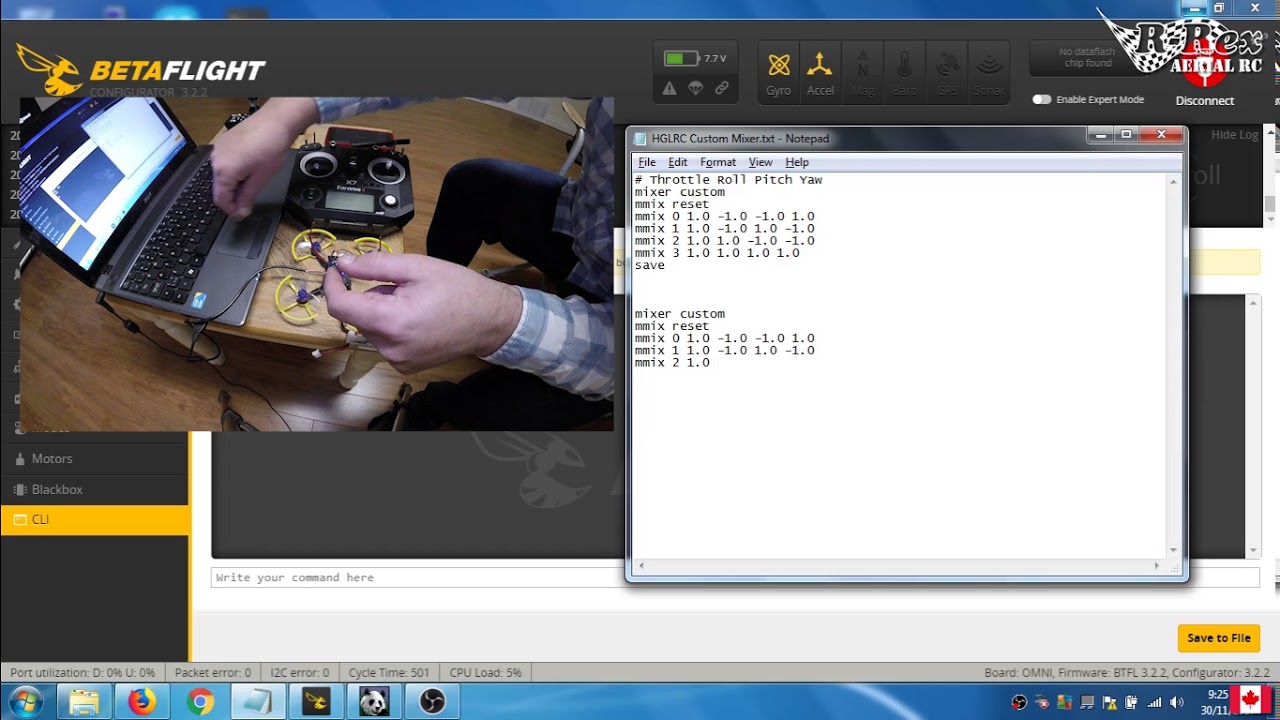Click the Packet error: 0 status text
1280x720 pixels.
click(x=212, y=673)
